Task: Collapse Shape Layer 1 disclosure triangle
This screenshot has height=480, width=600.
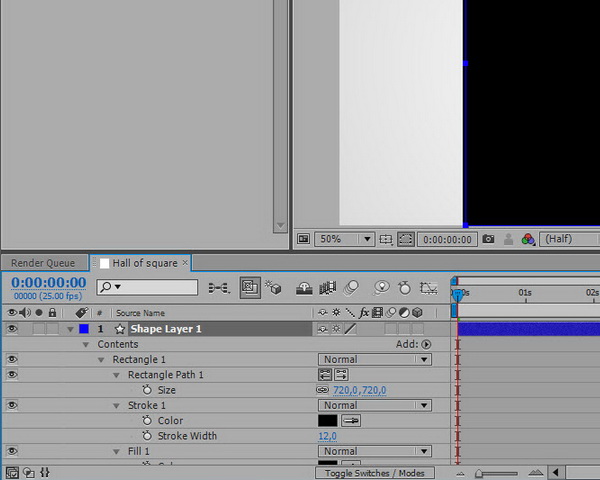Action: (x=70, y=329)
